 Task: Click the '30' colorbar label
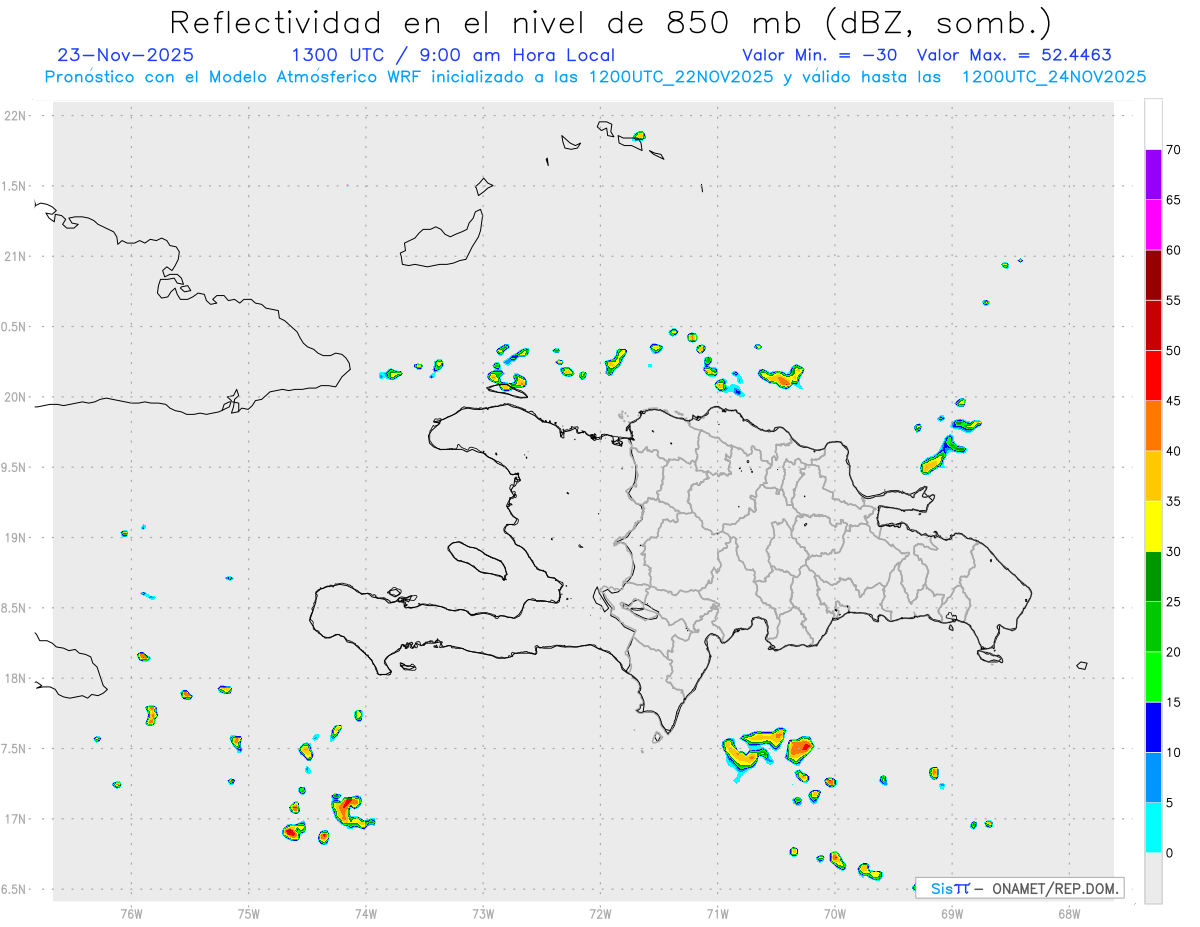click(1173, 552)
